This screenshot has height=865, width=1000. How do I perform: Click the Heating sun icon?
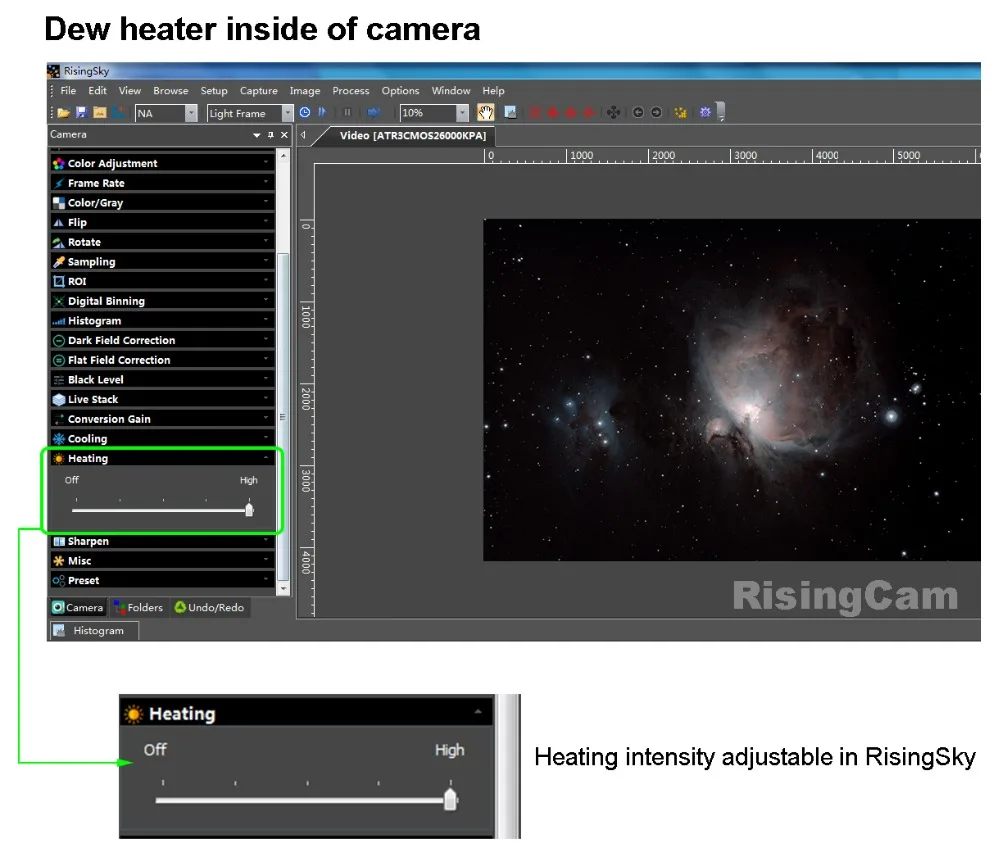[59, 458]
